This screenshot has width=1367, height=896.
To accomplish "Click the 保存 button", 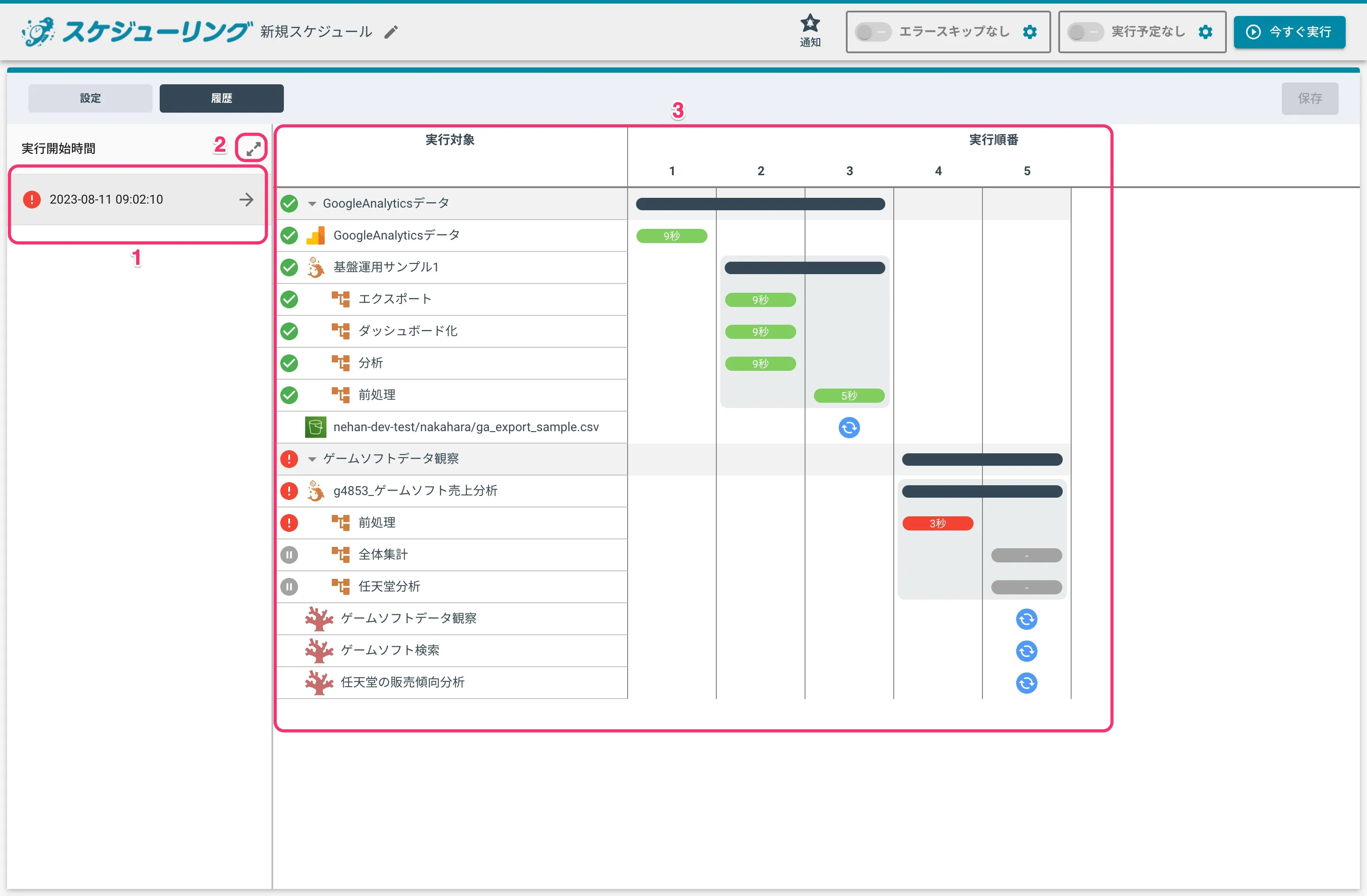I will 1310,98.
